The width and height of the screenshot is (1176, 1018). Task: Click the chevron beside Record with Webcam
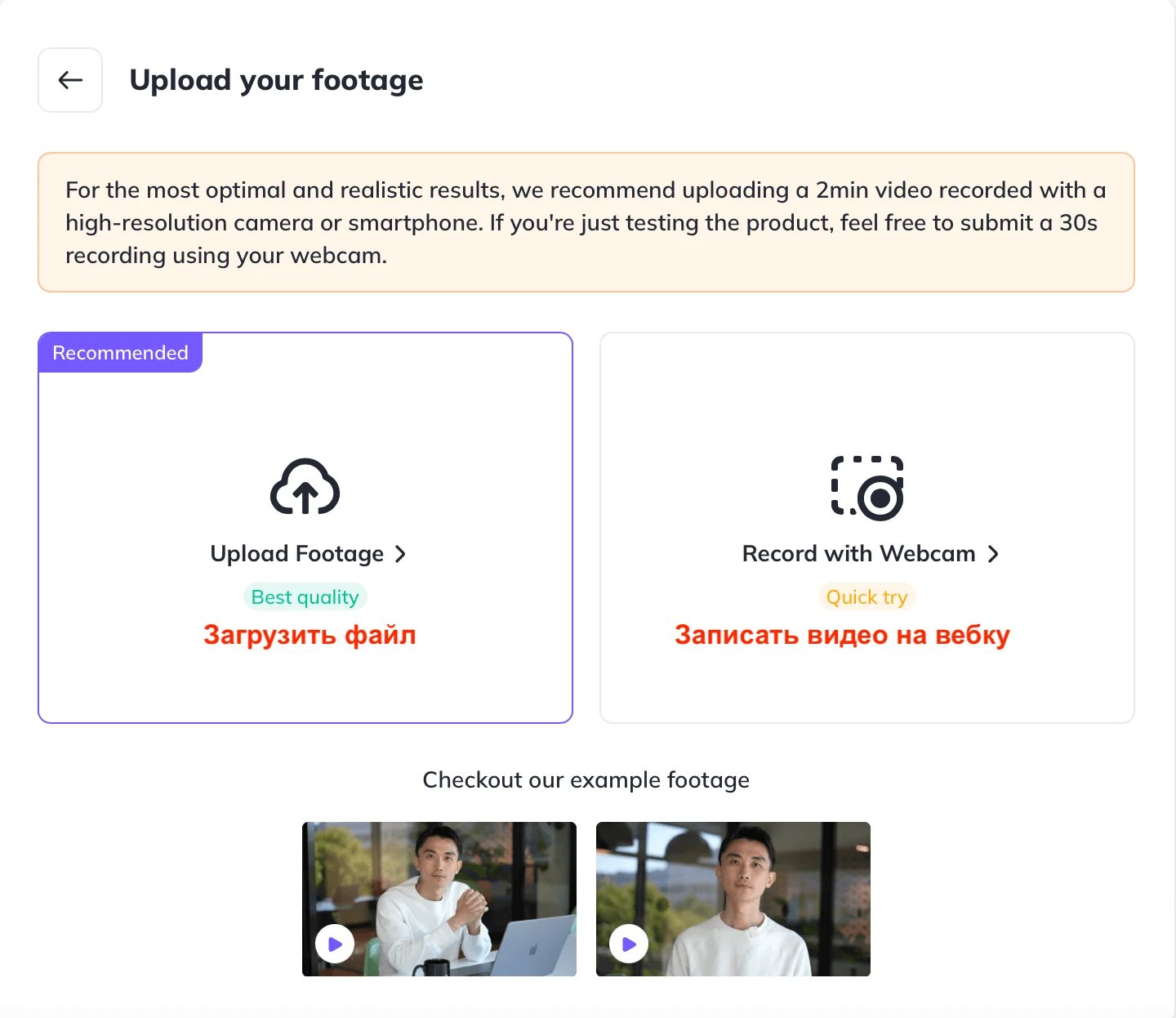click(x=993, y=554)
